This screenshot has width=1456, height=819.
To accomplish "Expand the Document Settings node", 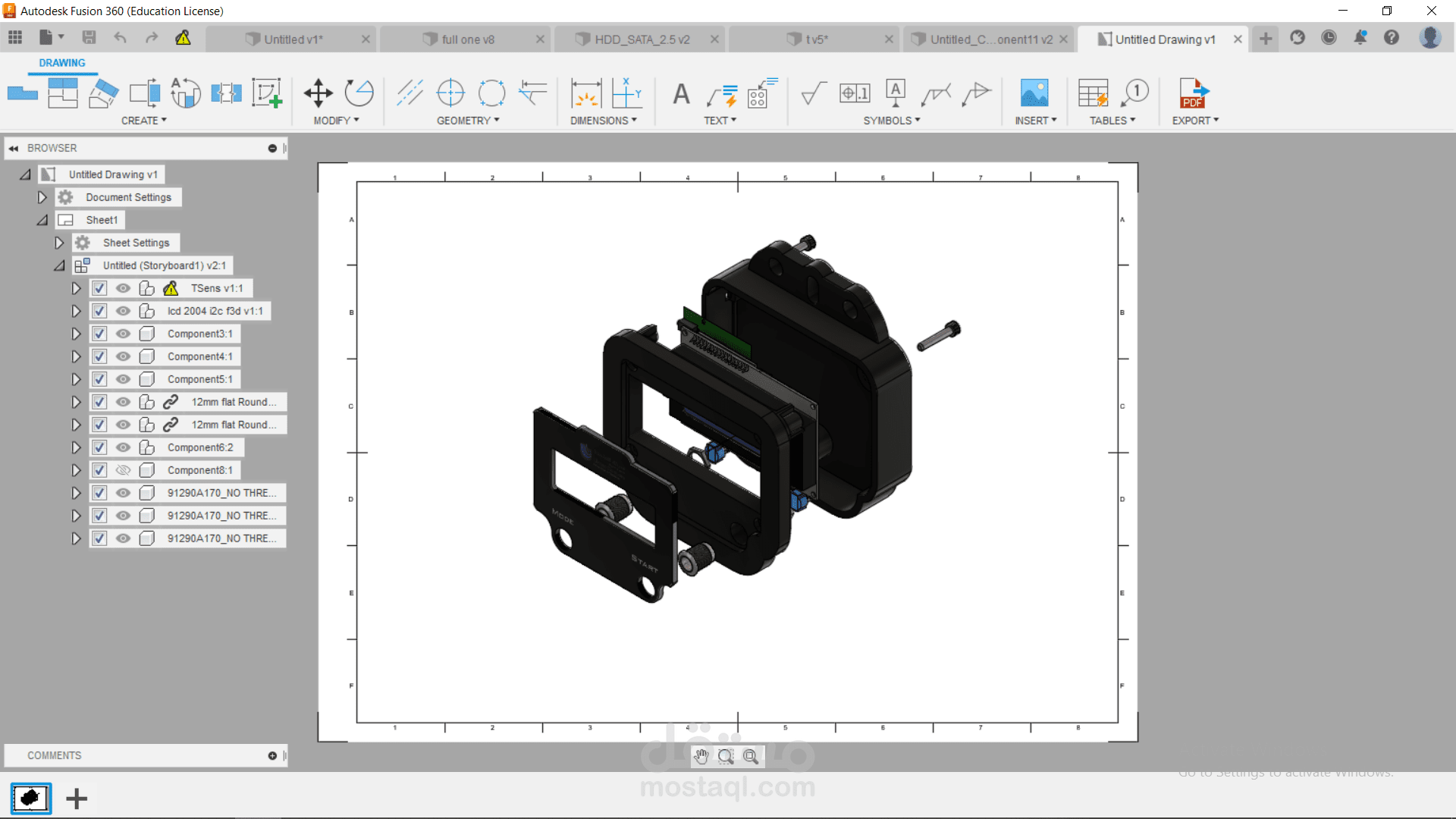I will point(42,197).
